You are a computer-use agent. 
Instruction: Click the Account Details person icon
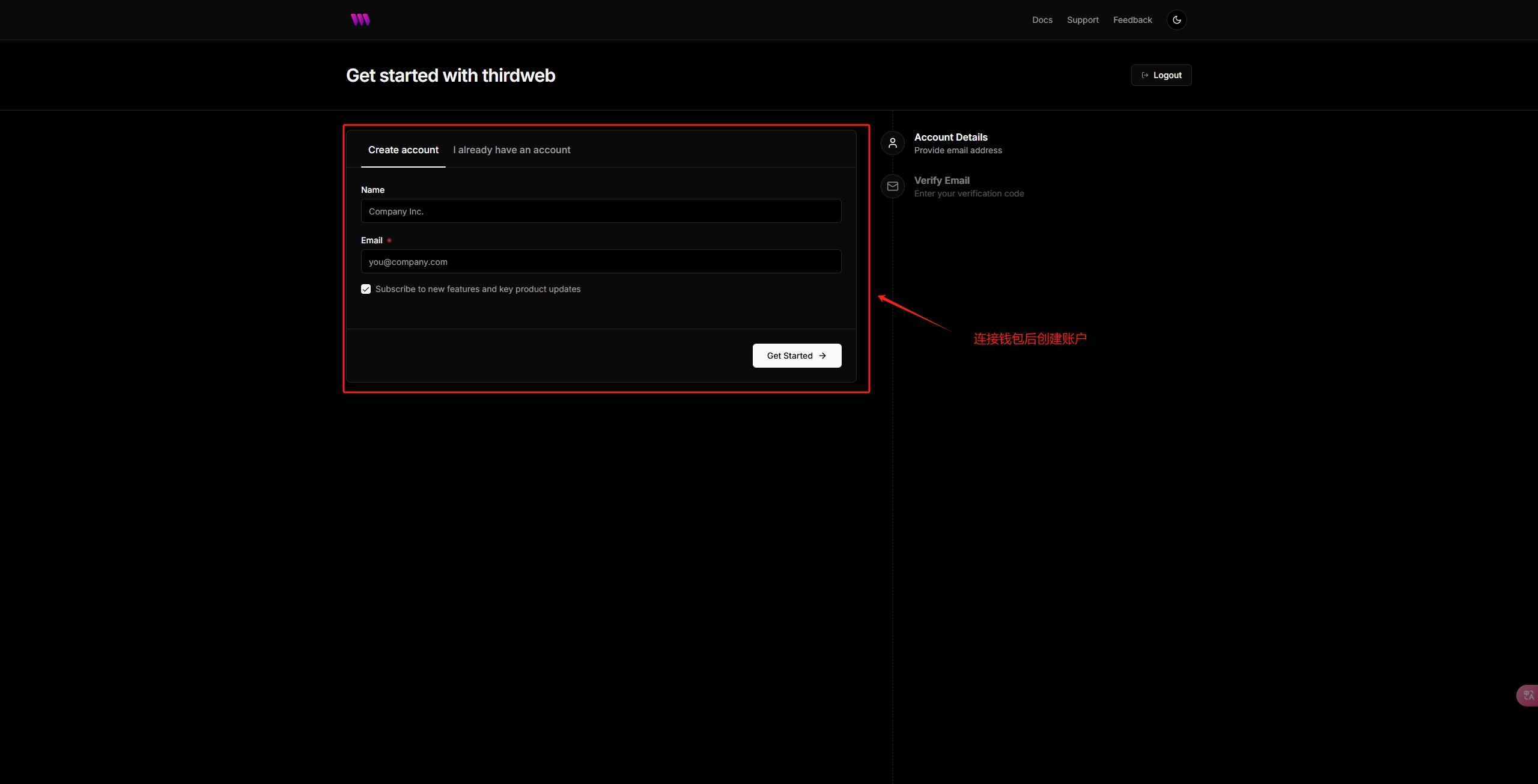(x=892, y=143)
